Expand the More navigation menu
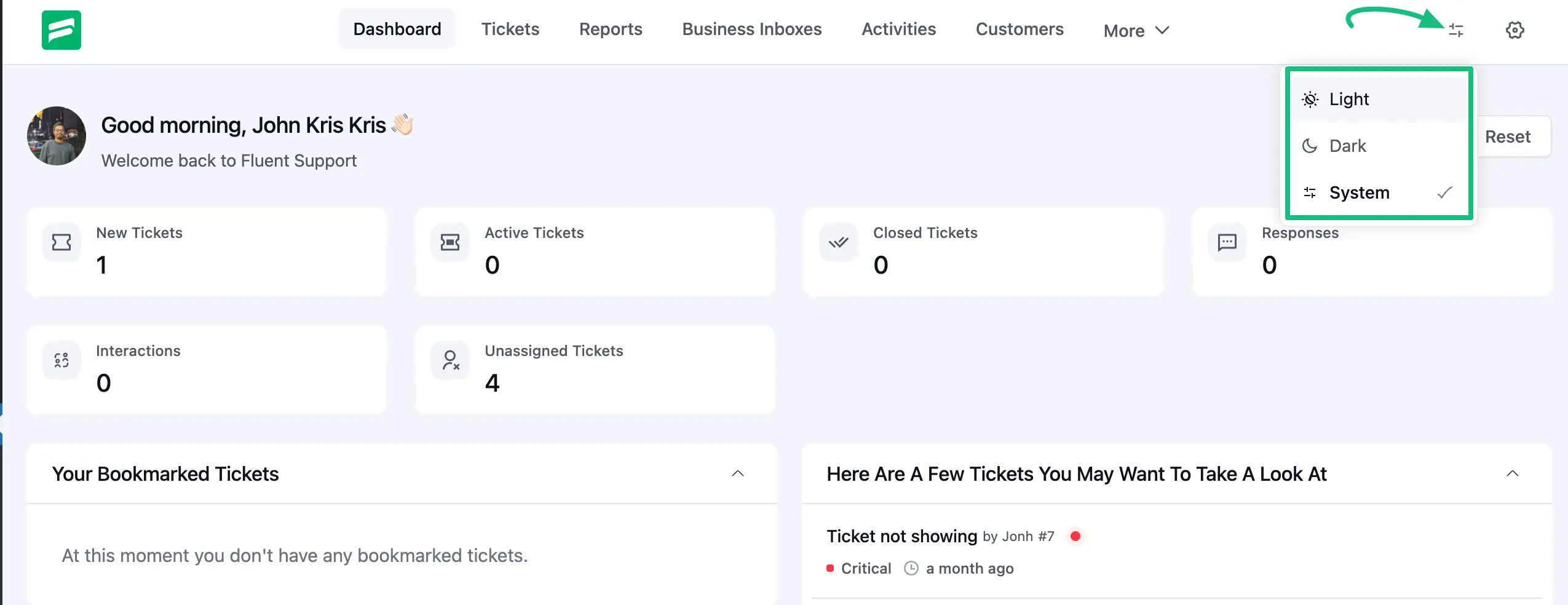The image size is (1568, 605). coord(1134,30)
